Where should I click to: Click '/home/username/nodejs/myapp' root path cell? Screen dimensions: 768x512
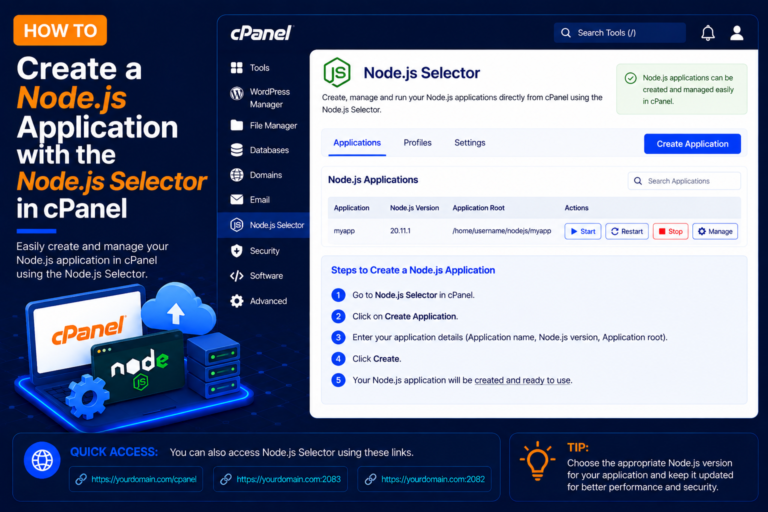click(502, 231)
